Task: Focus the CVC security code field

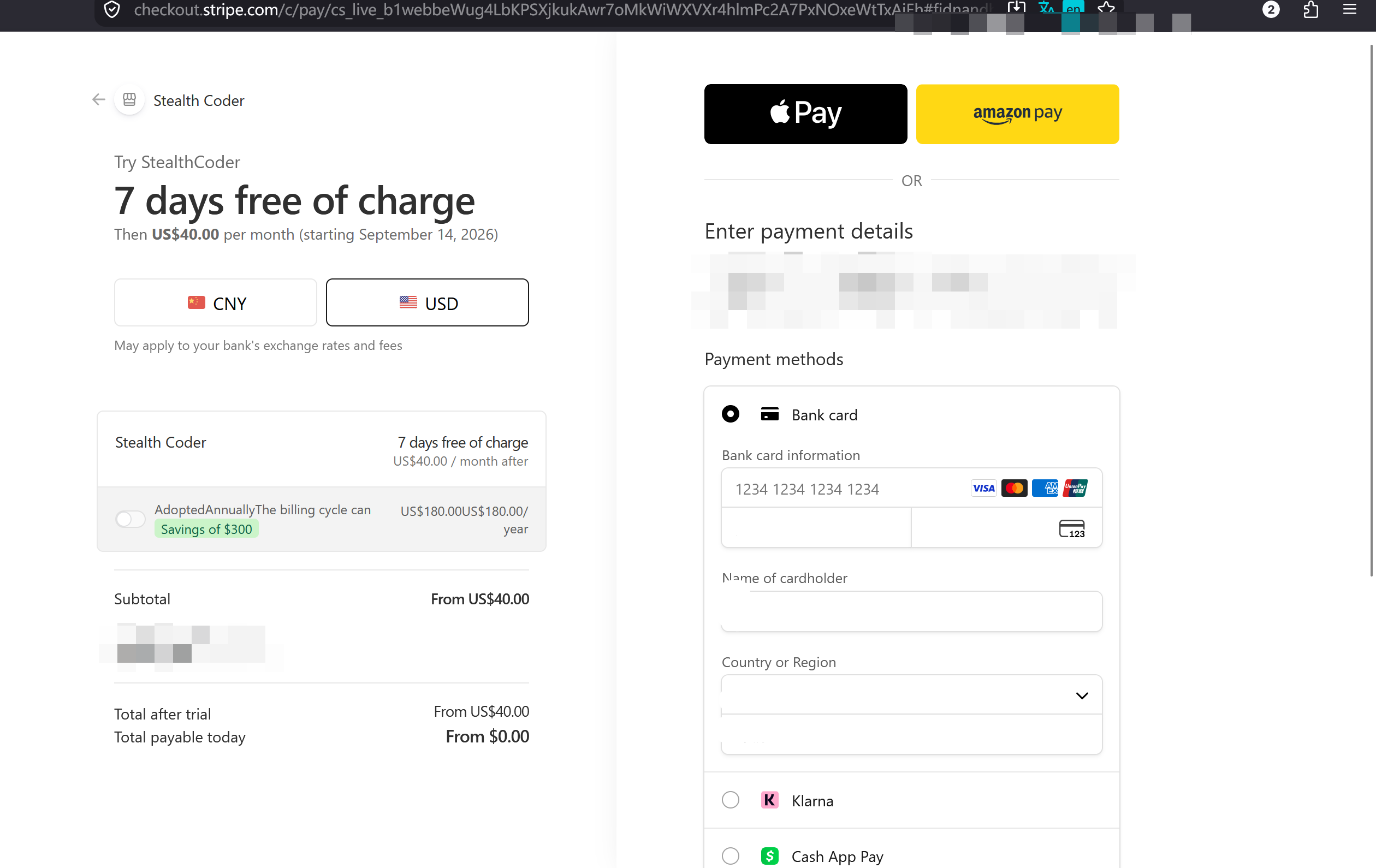Action: pos(1006,527)
